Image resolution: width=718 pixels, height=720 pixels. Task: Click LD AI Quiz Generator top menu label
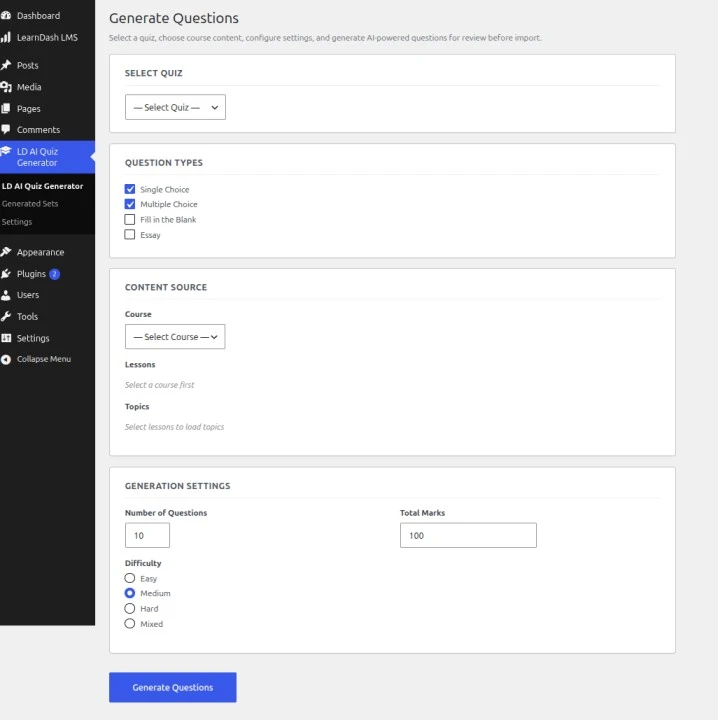pyautogui.click(x=37, y=157)
